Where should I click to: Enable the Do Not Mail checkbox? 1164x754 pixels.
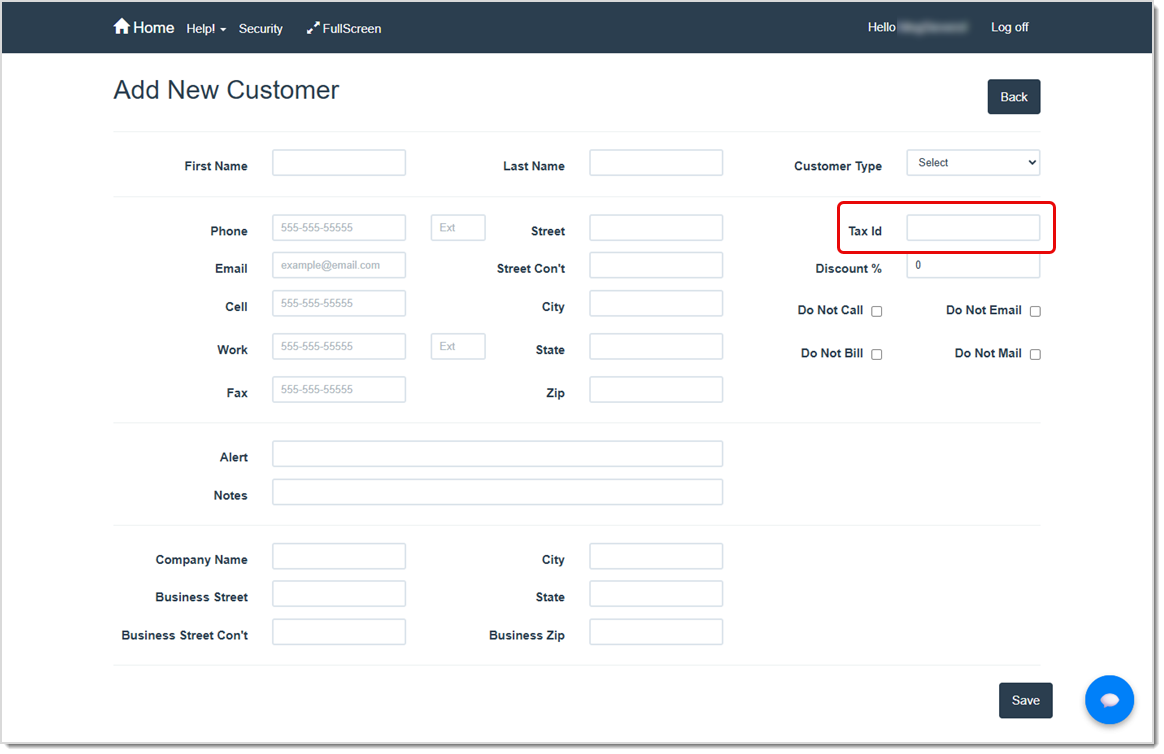pos(1035,354)
